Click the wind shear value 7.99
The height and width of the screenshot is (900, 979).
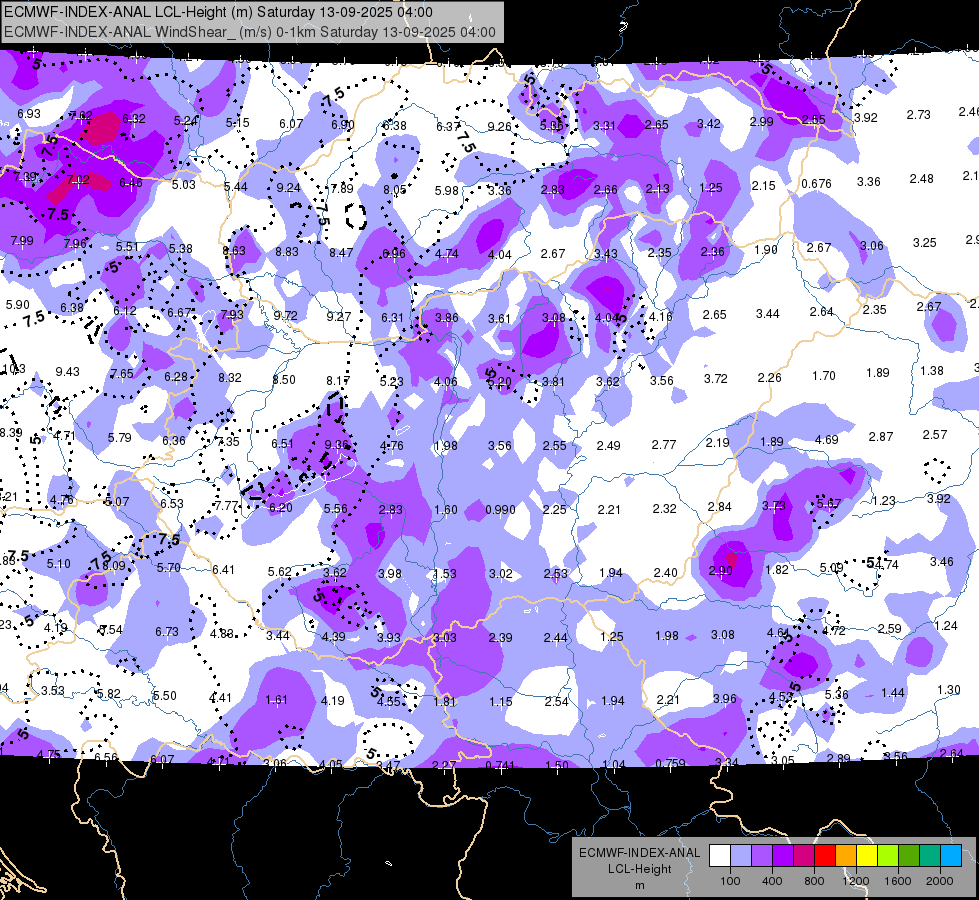click(x=22, y=240)
